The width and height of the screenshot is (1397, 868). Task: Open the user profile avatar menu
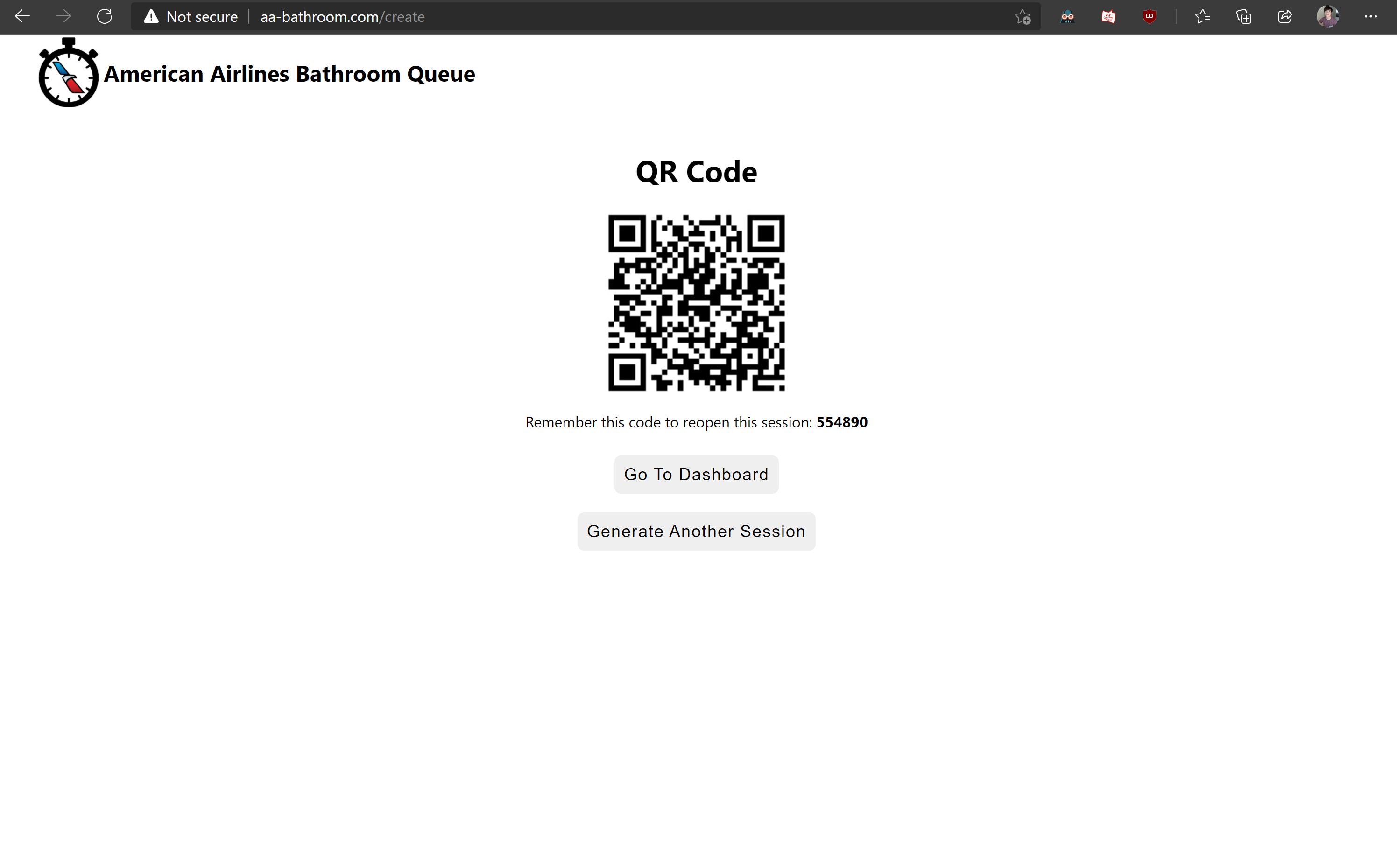click(1327, 17)
